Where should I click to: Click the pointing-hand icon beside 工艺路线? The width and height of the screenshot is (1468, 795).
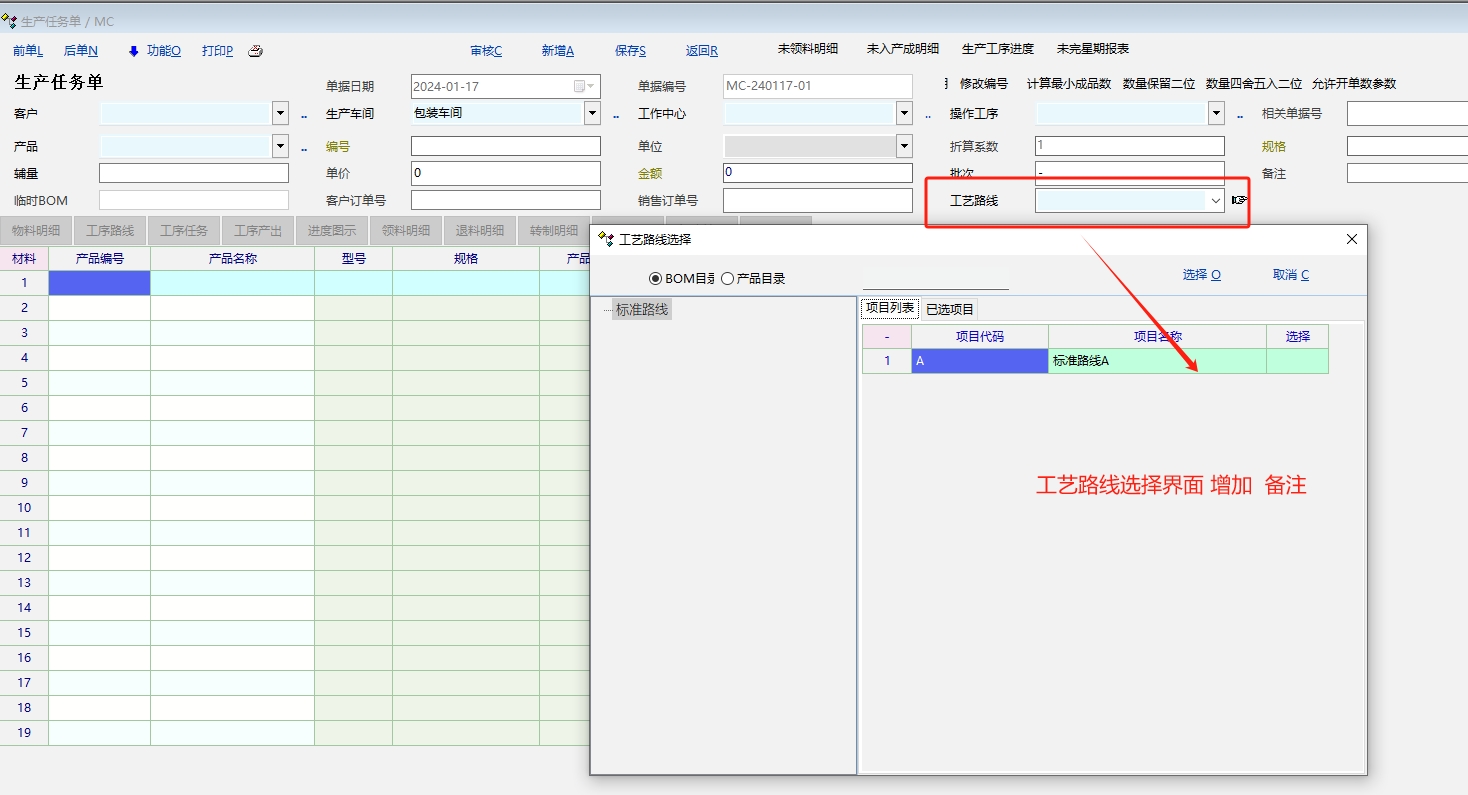1240,200
